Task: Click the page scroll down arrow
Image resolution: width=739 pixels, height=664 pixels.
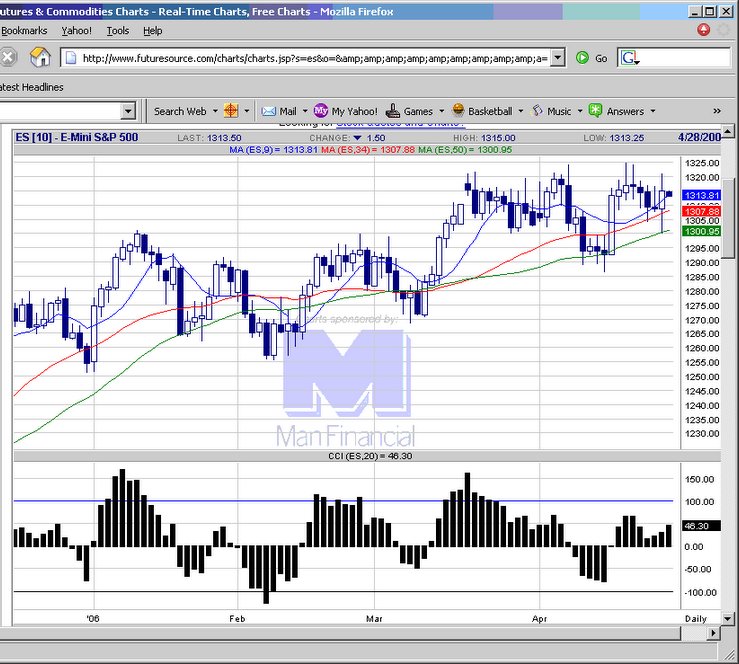Action: point(728,619)
